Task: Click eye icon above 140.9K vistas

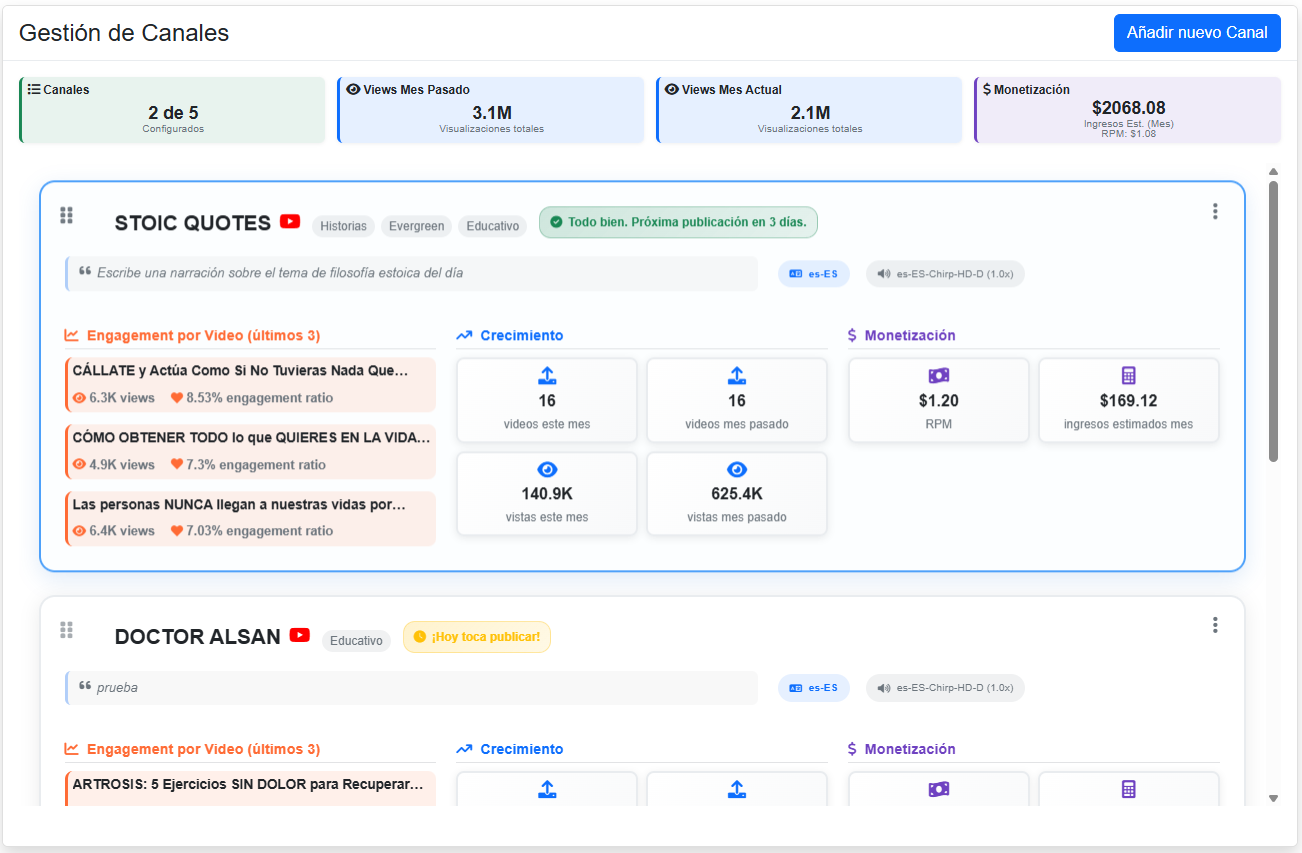Action: (547, 470)
